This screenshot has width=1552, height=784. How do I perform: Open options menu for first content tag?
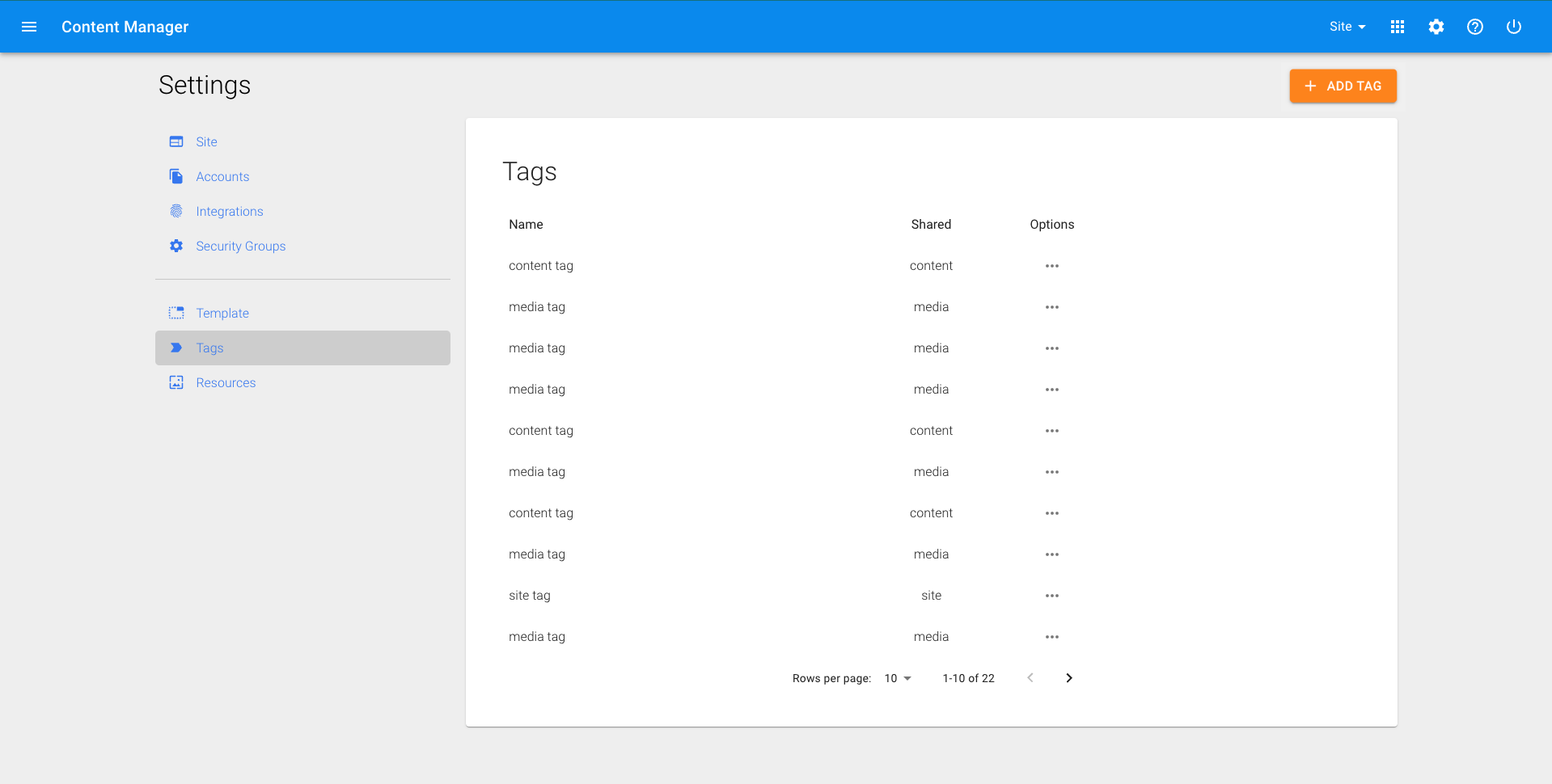[1051, 266]
